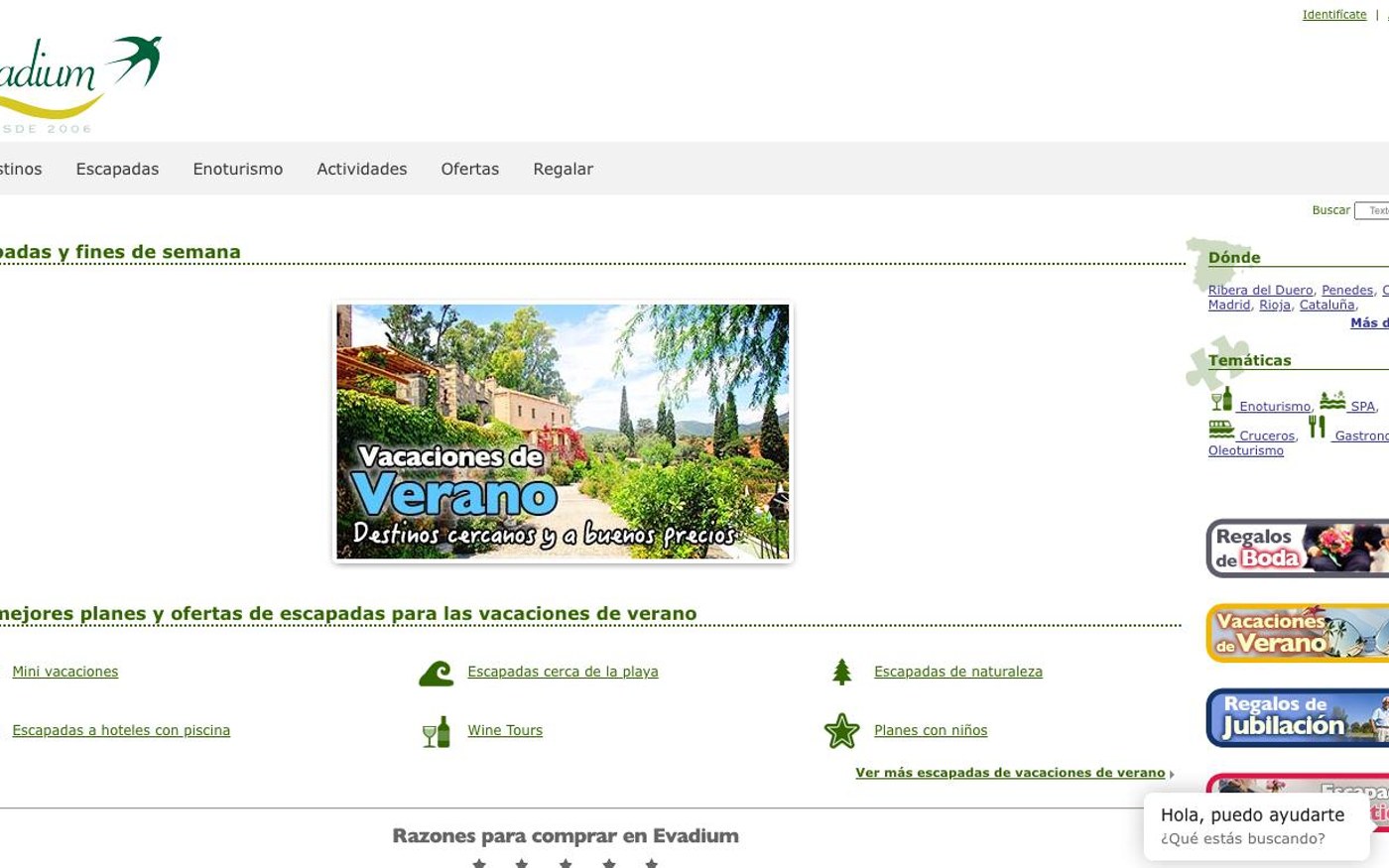
Task: Click the SPA thematic link
Action: click(1363, 407)
